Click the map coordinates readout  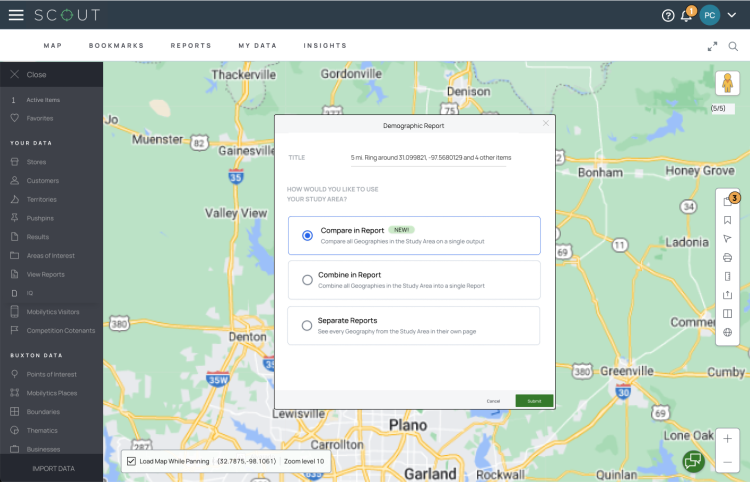pyautogui.click(x=247, y=461)
